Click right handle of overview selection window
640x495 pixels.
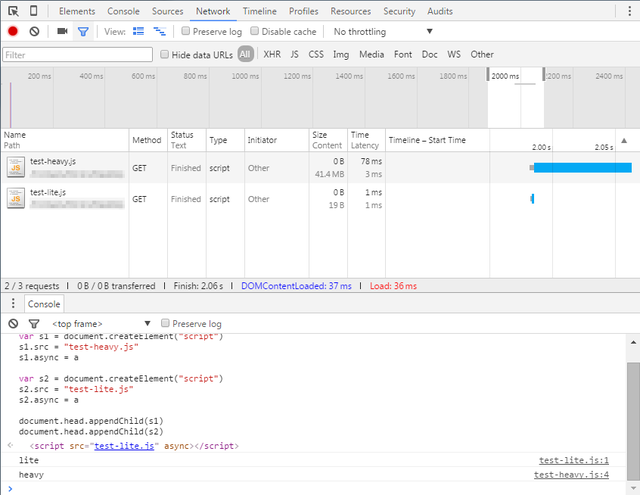(x=544, y=74)
